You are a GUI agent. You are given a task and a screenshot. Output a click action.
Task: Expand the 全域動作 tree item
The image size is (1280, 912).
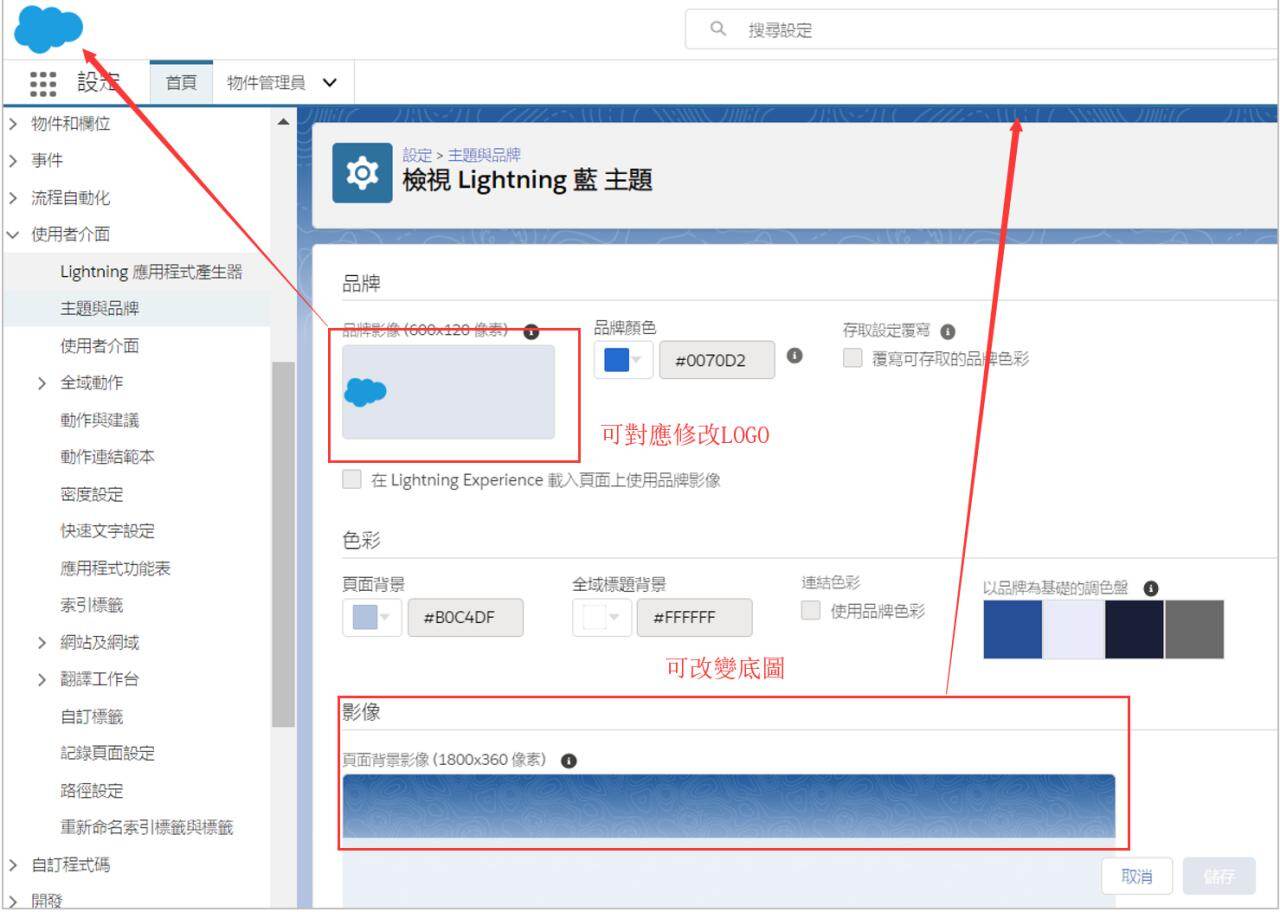click(42, 383)
